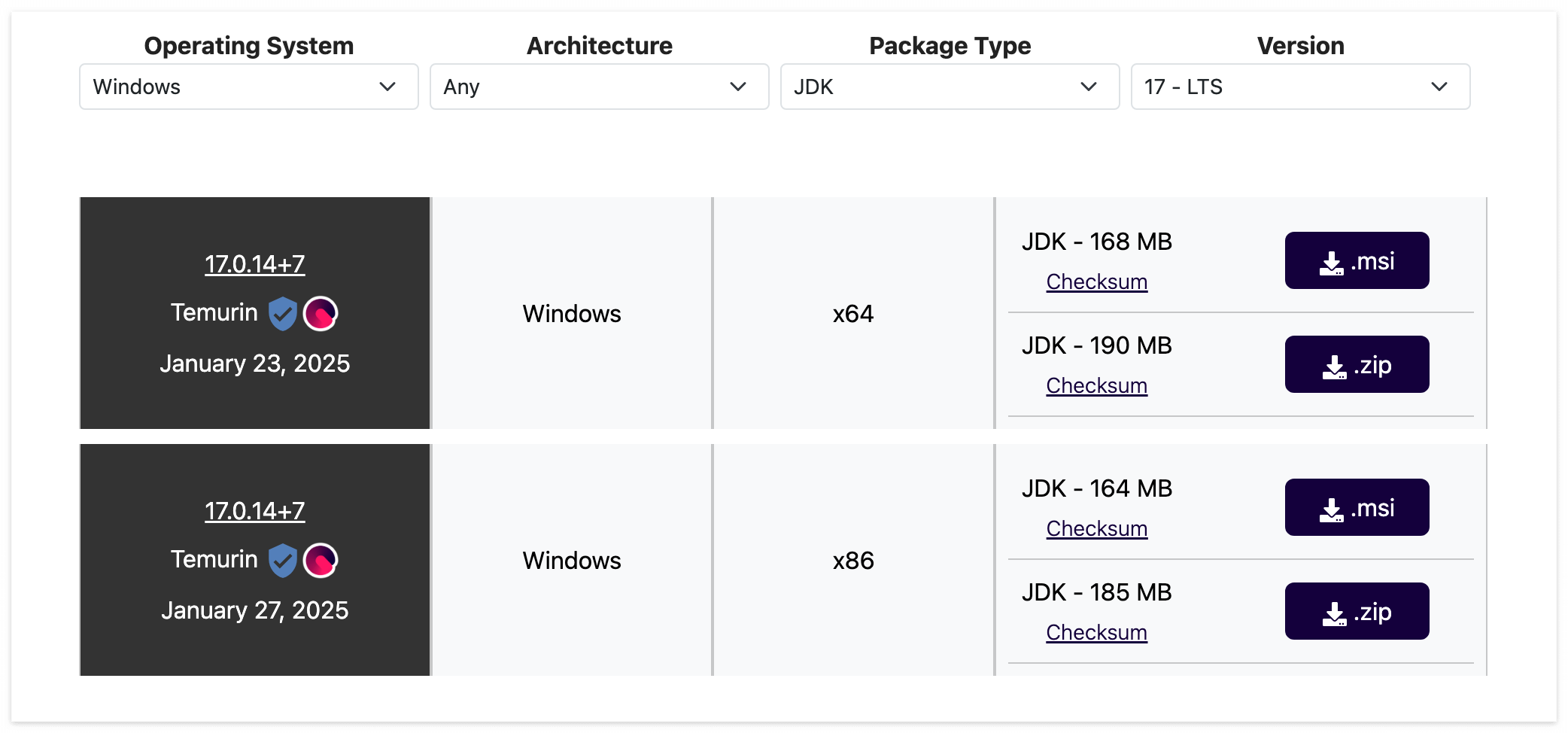1568x733 pixels.
Task: Click the blue shield verified icon in x86 row
Action: [283, 560]
